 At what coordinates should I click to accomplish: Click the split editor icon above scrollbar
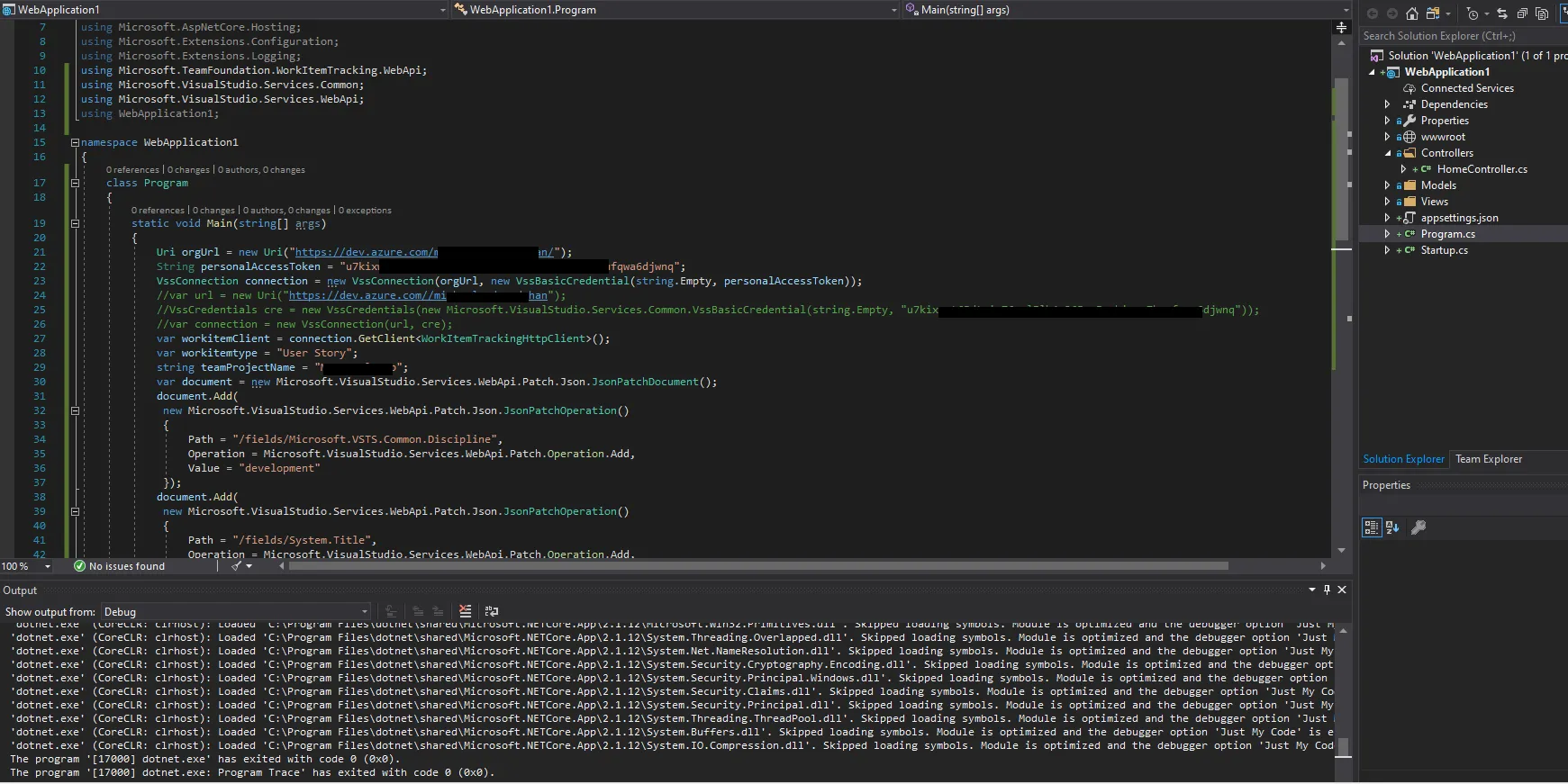[x=1341, y=28]
